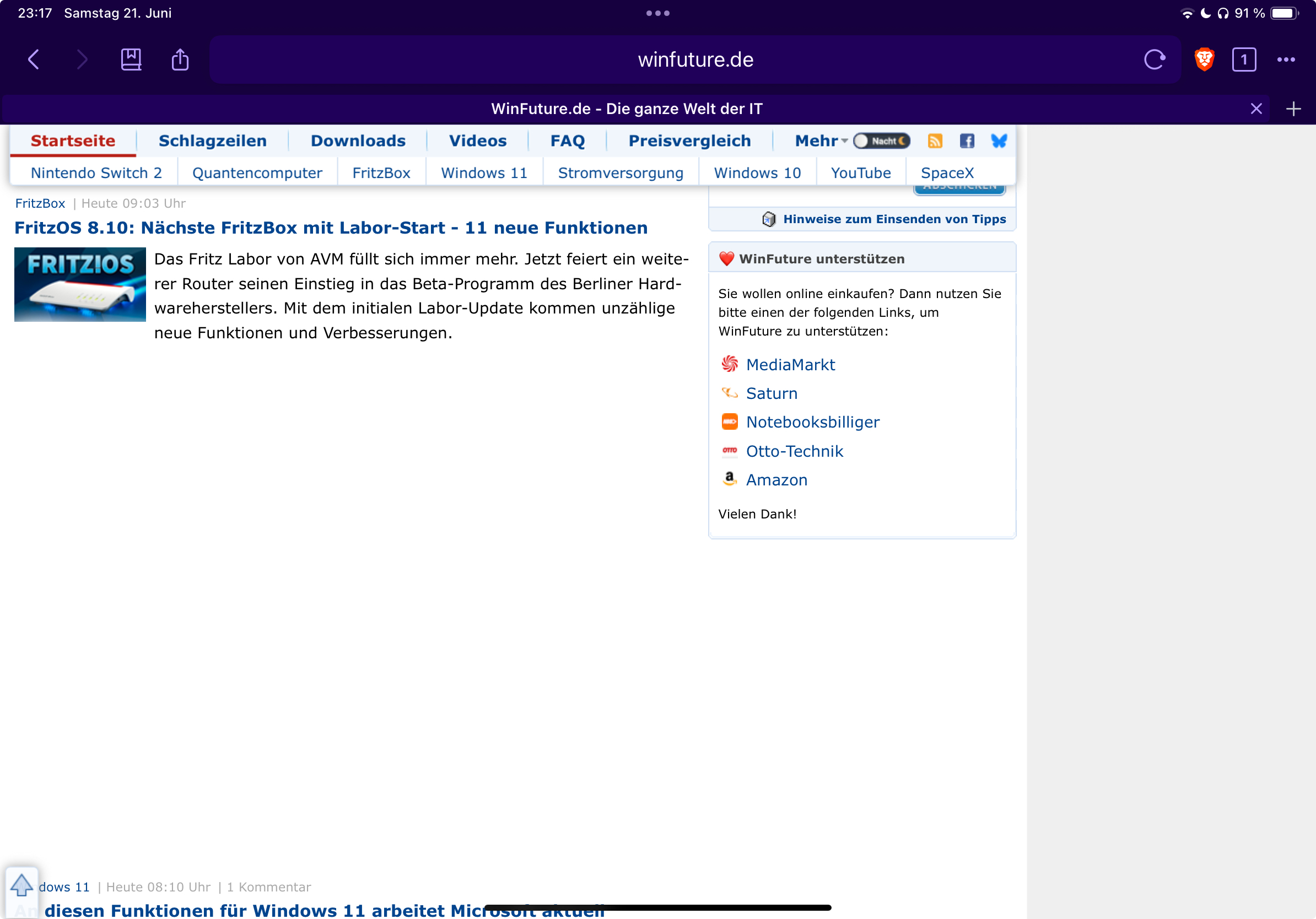Reload the page with refresh icon

click(1155, 60)
